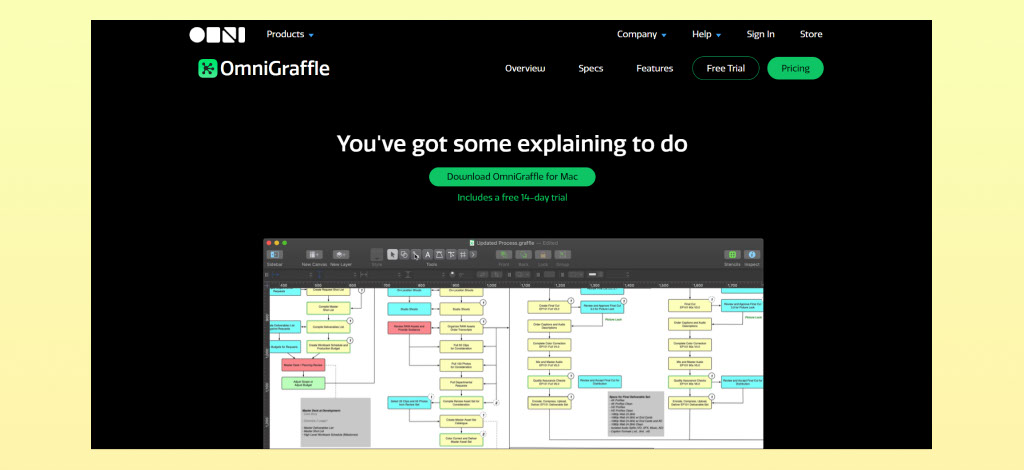1024x470 pixels.
Task: Select 'Pull 100 Photos for Consideration' node
Action: coord(461,366)
